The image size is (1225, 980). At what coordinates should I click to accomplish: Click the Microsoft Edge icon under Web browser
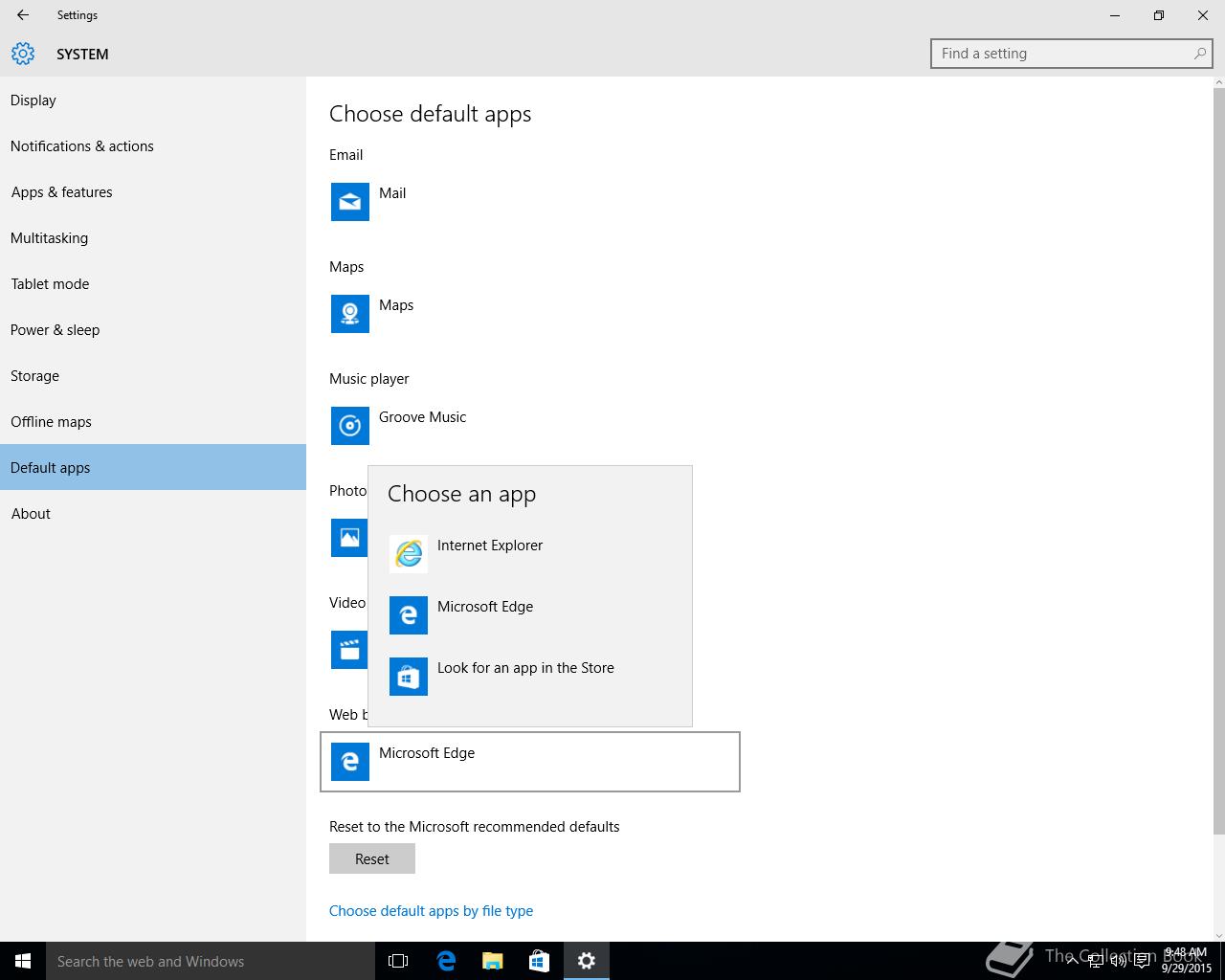(x=350, y=762)
